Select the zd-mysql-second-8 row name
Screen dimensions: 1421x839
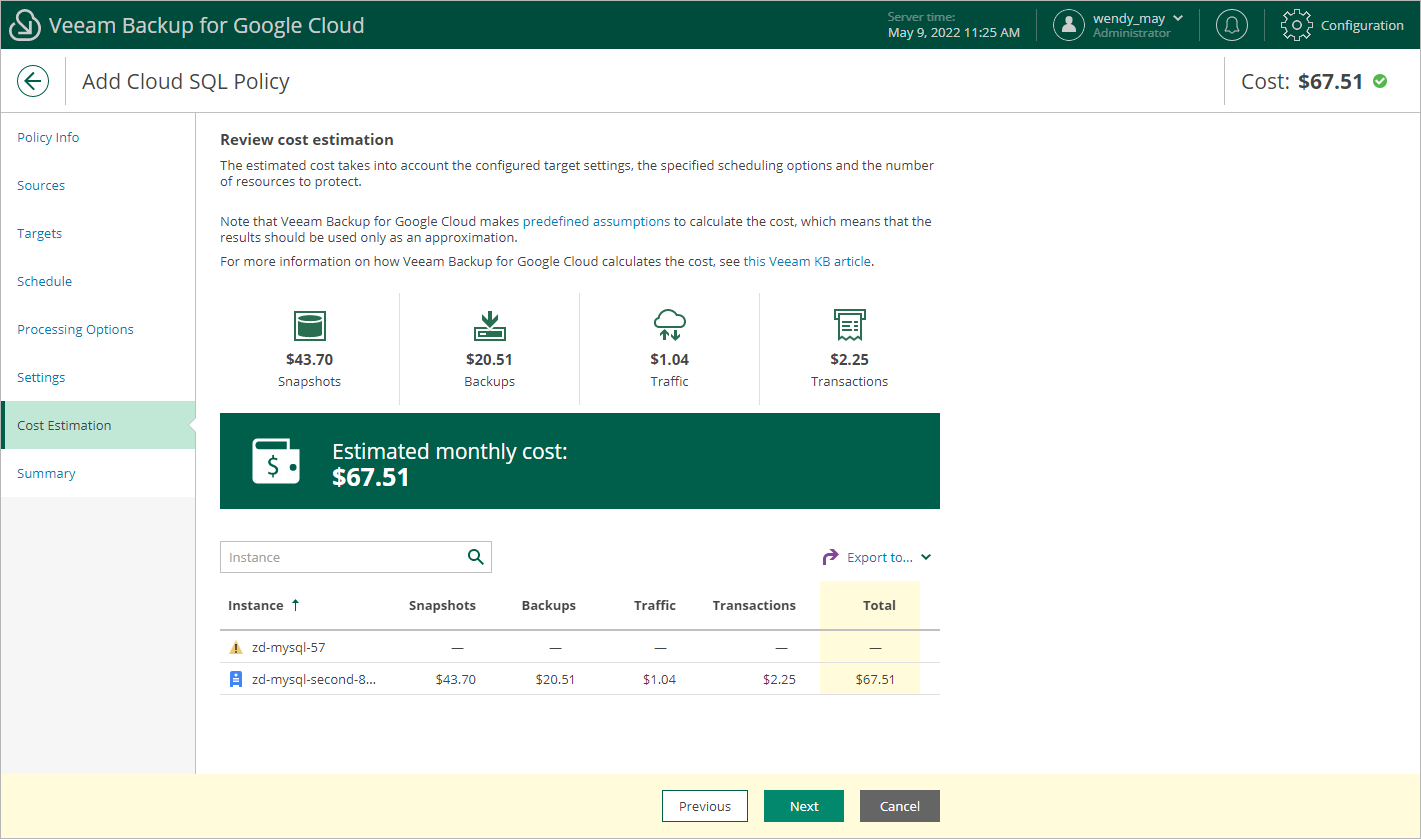click(x=314, y=679)
